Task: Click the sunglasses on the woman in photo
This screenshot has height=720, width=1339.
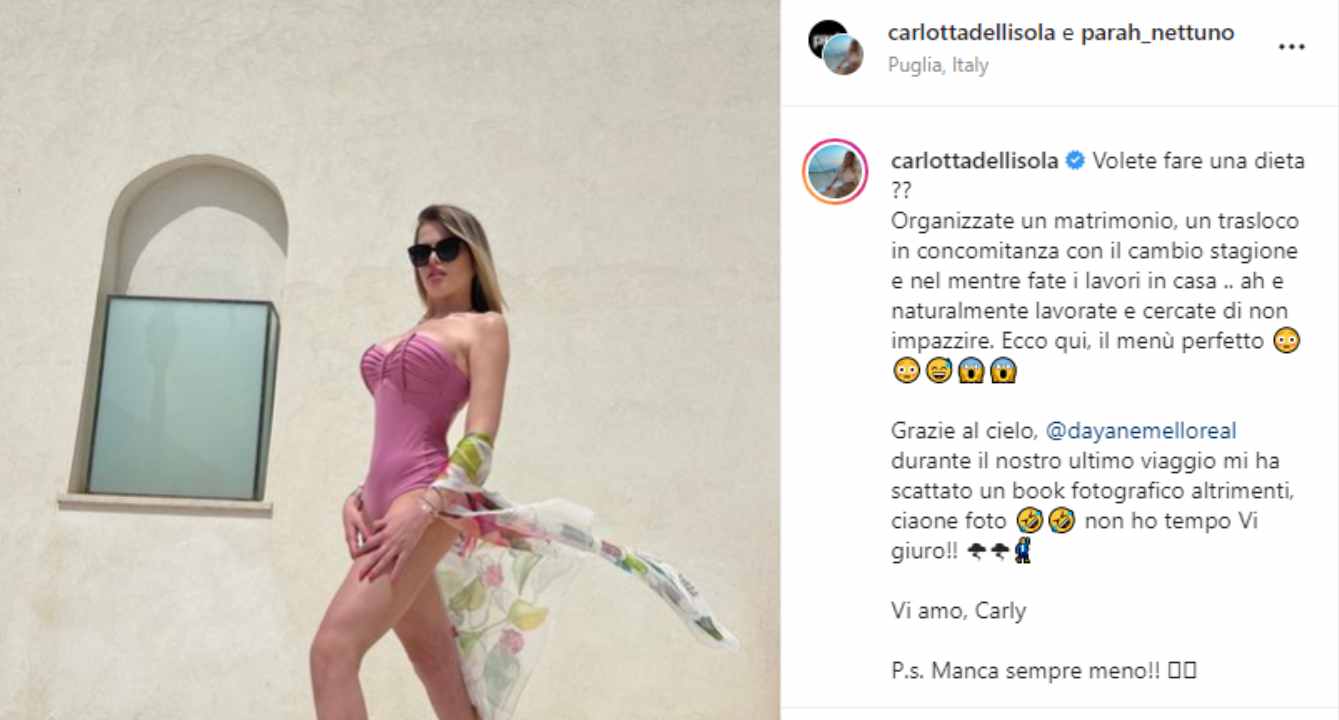Action: coord(436,250)
